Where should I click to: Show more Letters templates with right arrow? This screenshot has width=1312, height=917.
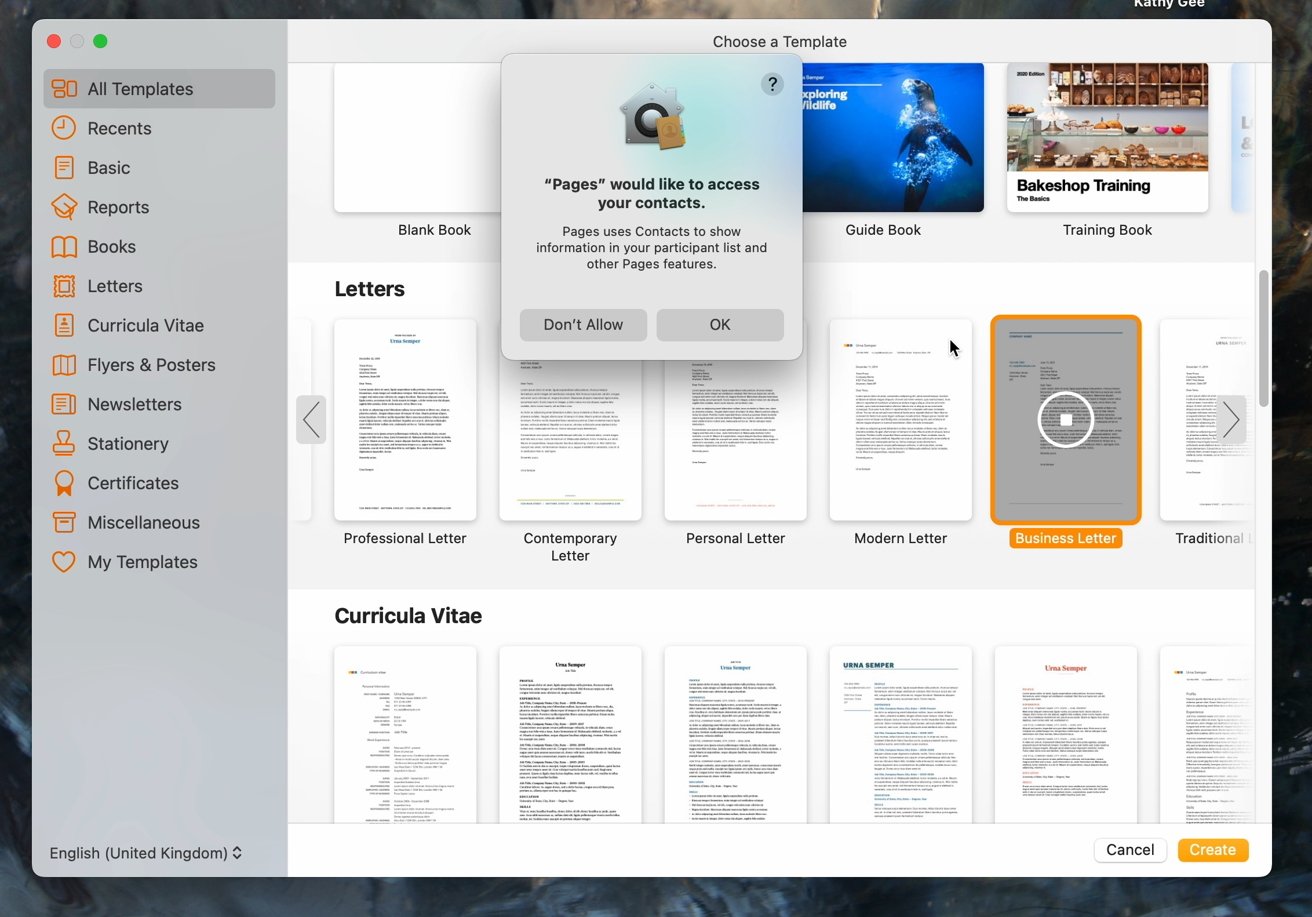click(x=1232, y=420)
